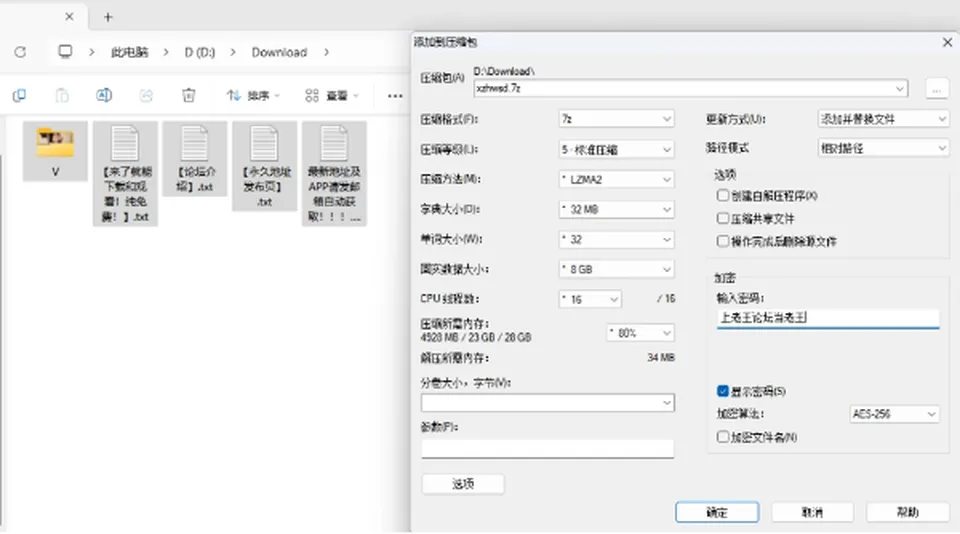Click the paste icon in the Explorer toolbar
The width and height of the screenshot is (960, 534).
pyautogui.click(x=62, y=95)
